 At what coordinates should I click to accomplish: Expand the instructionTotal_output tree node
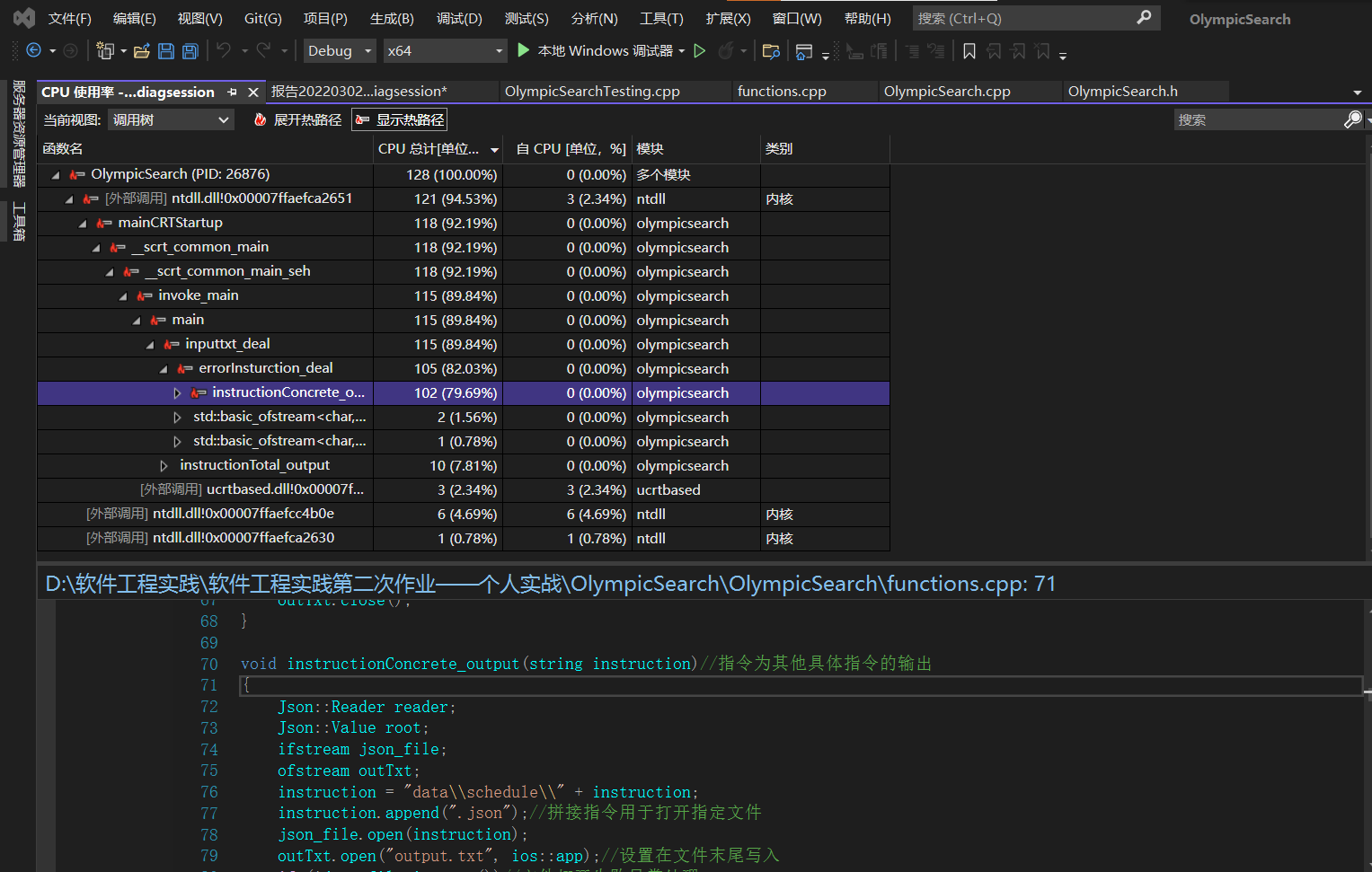[x=164, y=466]
